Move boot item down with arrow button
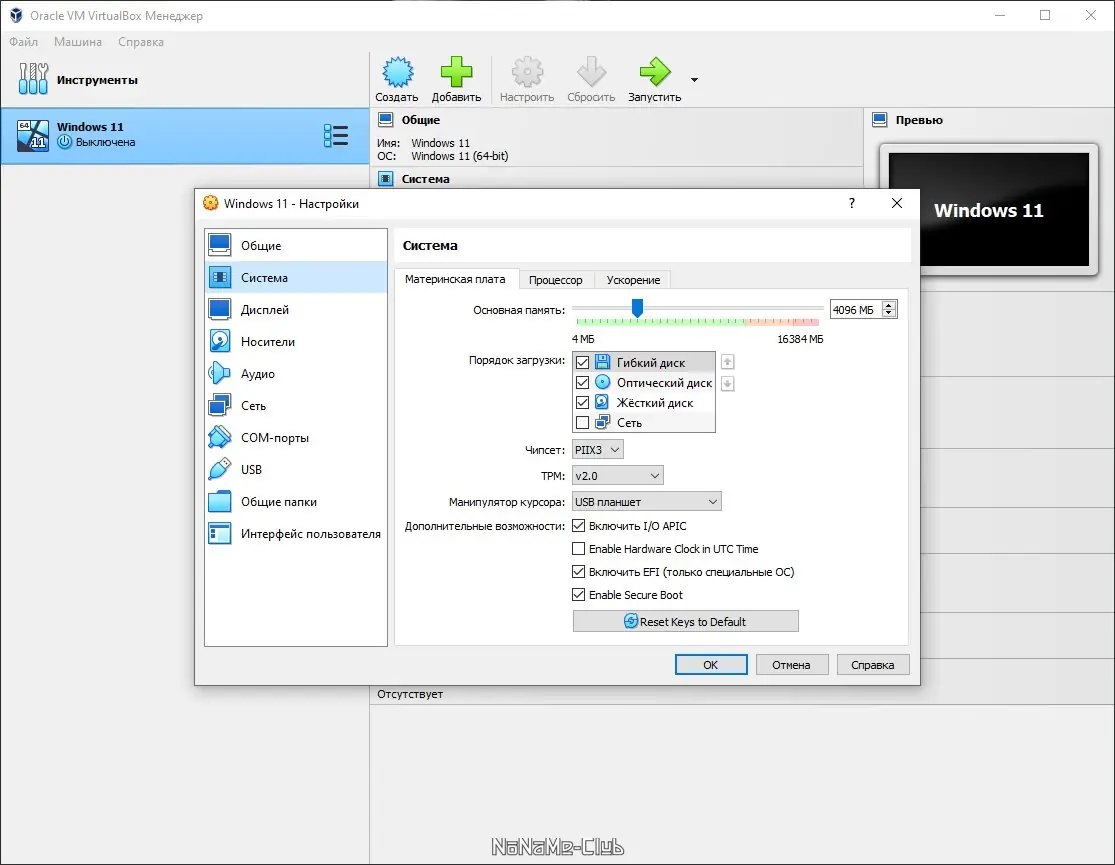 click(x=727, y=384)
